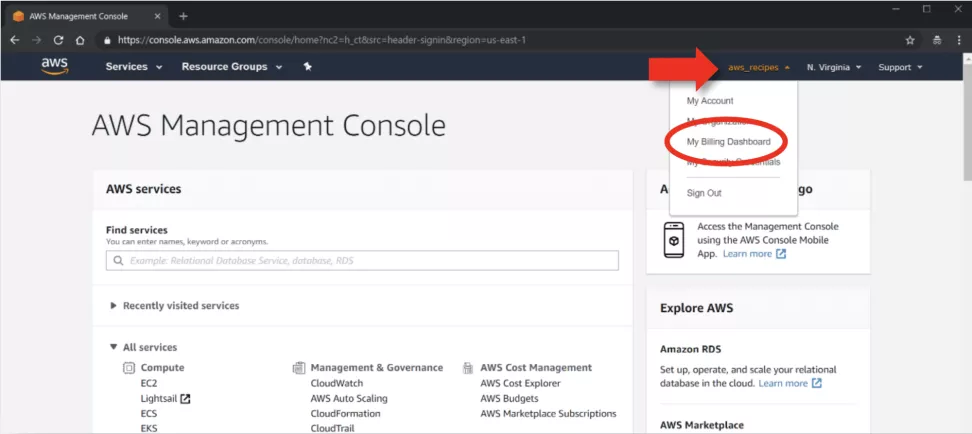This screenshot has height=434, width=972.
Task: Click the AWS logo in header
Action: point(55,66)
